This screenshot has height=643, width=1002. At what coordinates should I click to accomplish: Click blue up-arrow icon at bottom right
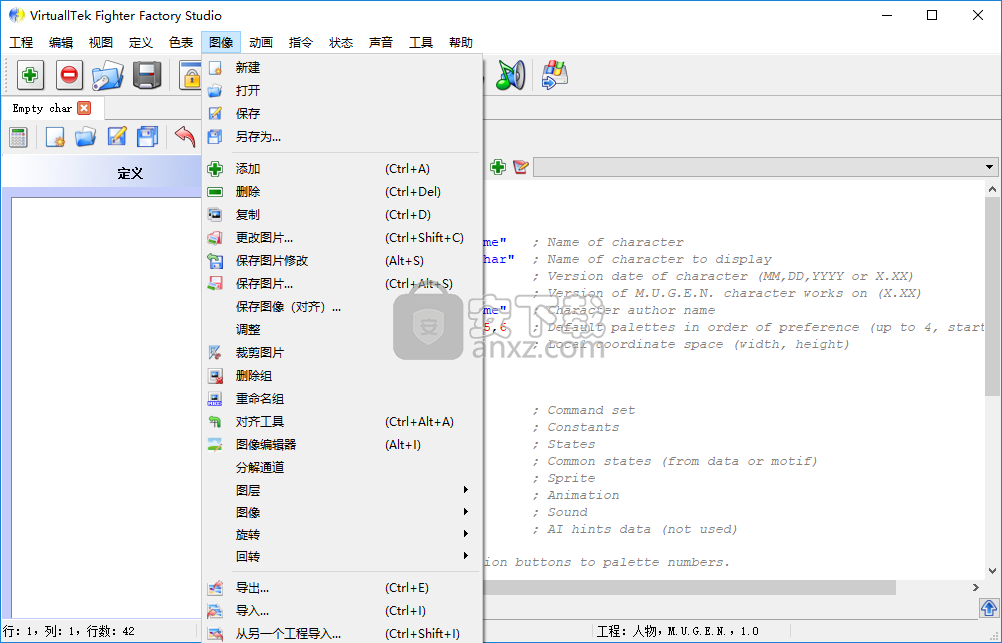tap(989, 608)
